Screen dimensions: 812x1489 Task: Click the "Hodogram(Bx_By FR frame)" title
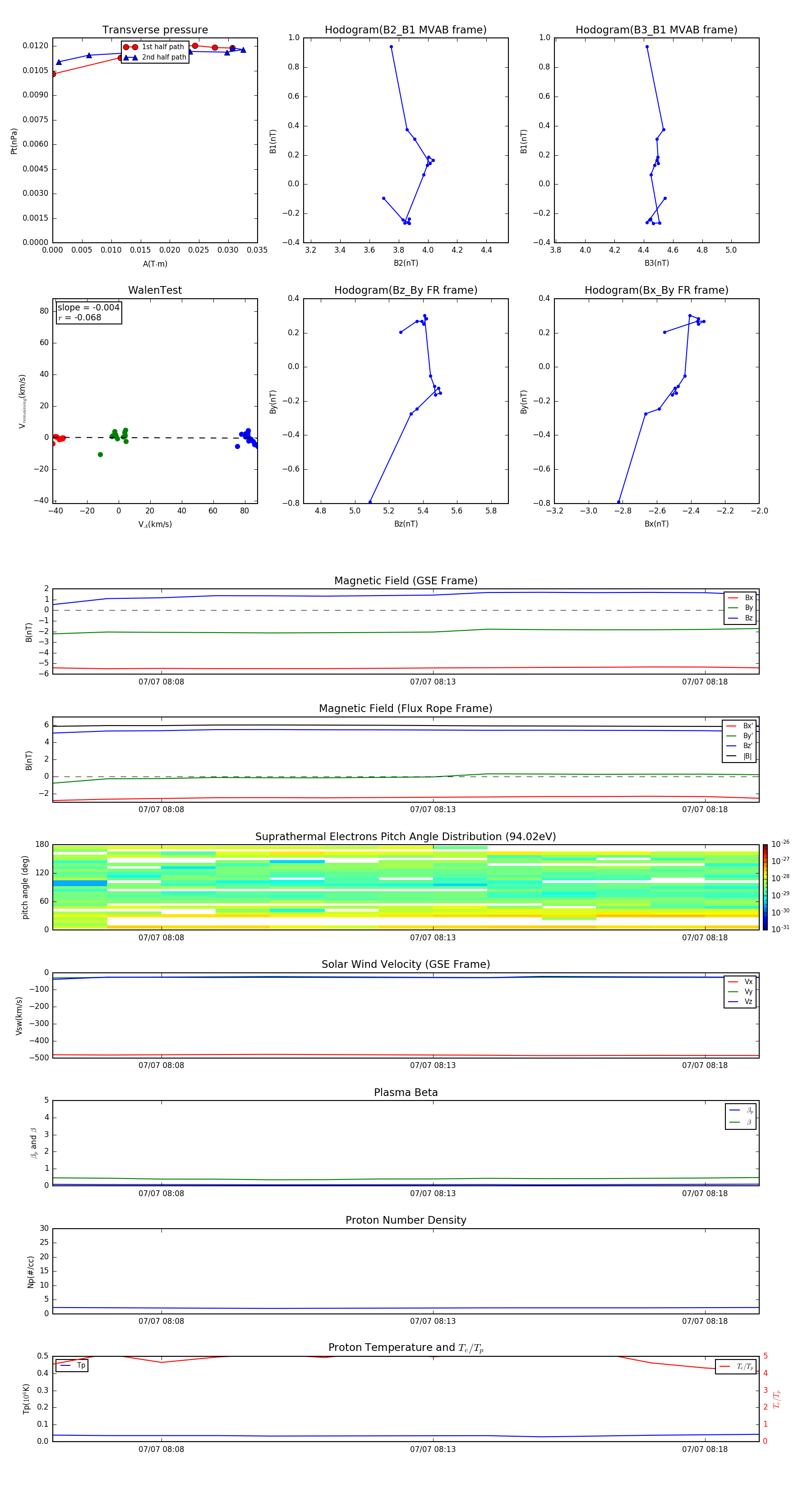tap(656, 290)
